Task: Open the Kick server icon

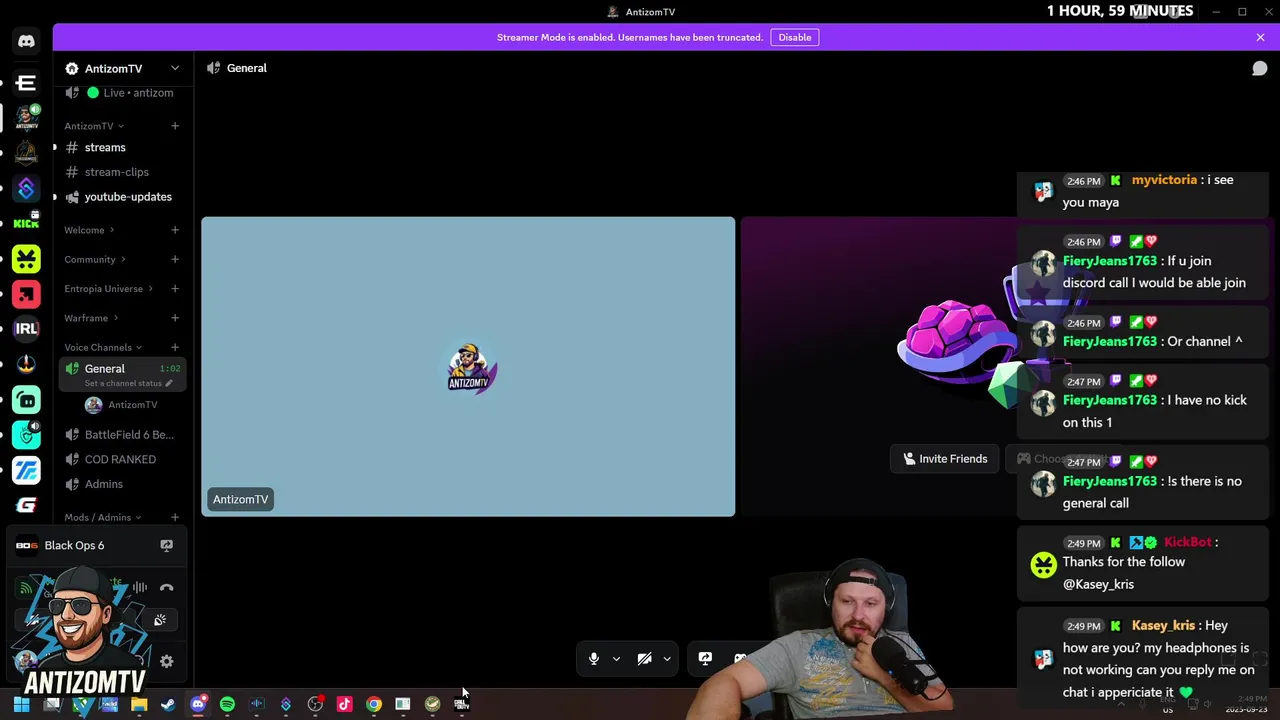Action: [x=26, y=222]
